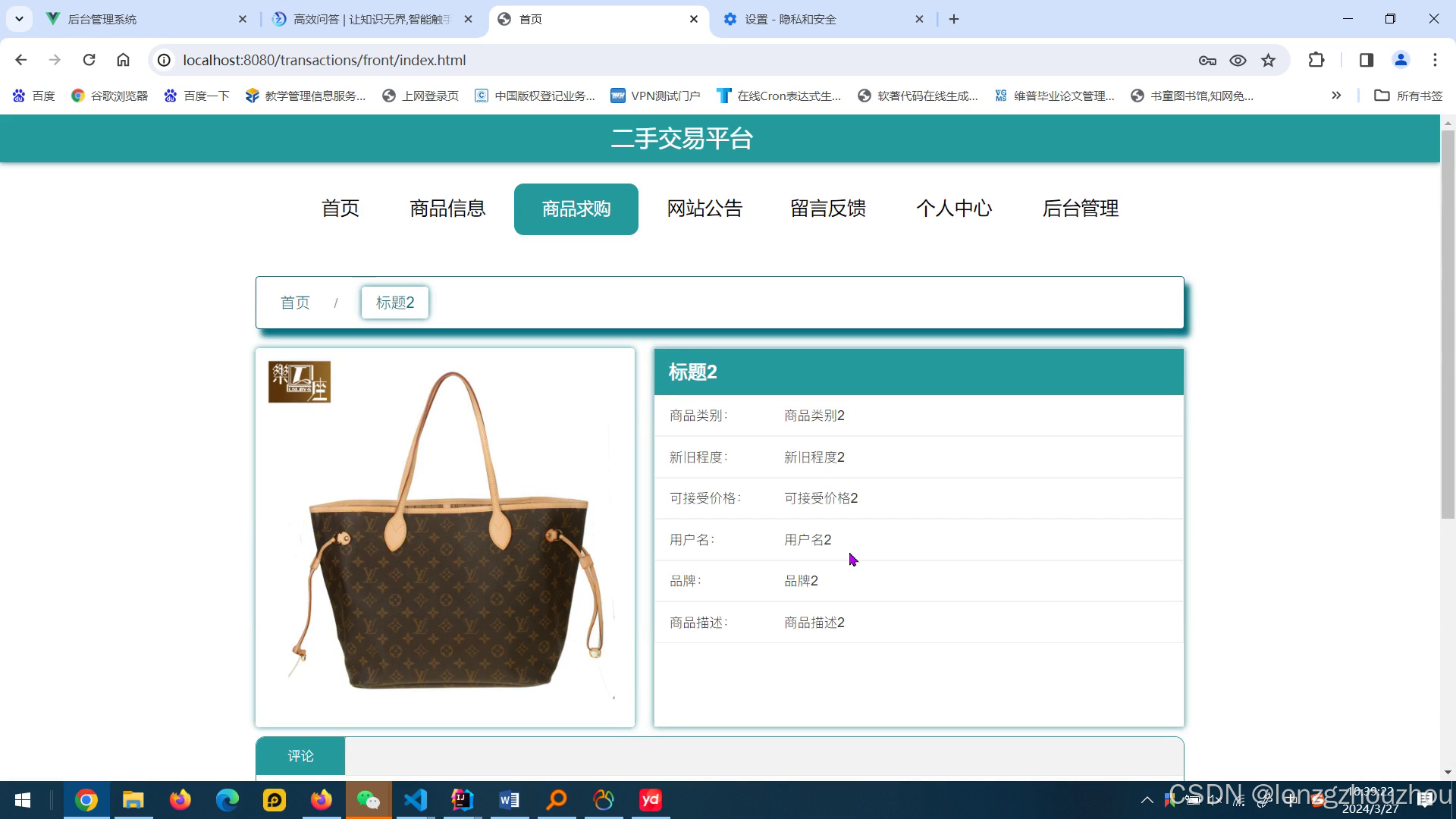Go to 个人中心 page
The image size is (1456, 819).
point(954,209)
